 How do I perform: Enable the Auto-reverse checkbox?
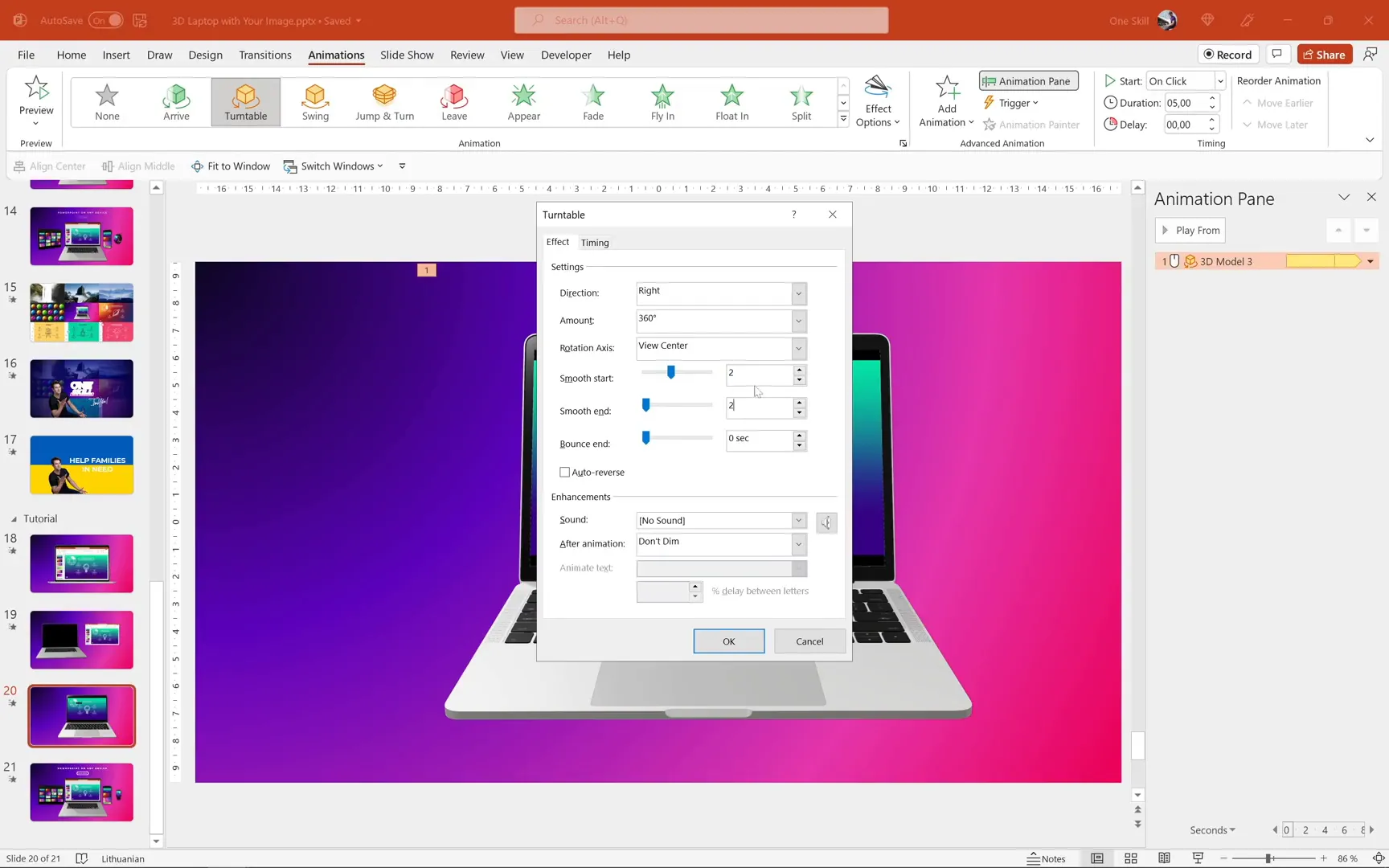pos(565,473)
